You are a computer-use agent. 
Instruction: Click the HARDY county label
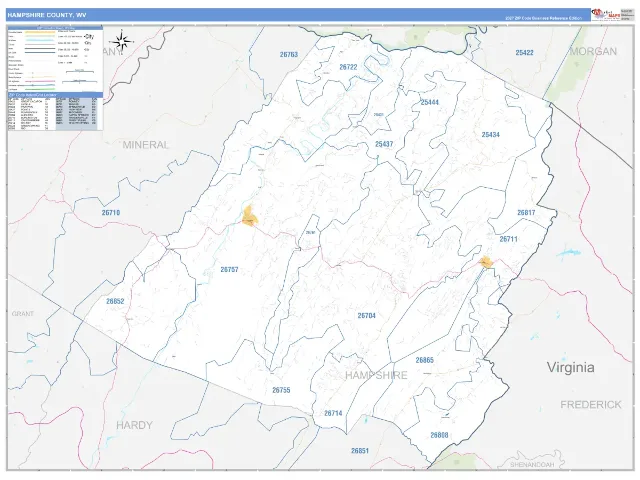(x=134, y=425)
